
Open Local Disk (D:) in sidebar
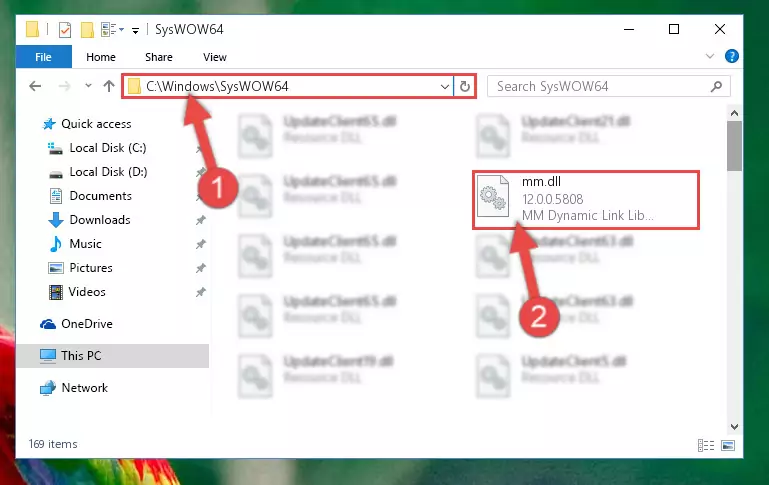(x=108, y=172)
